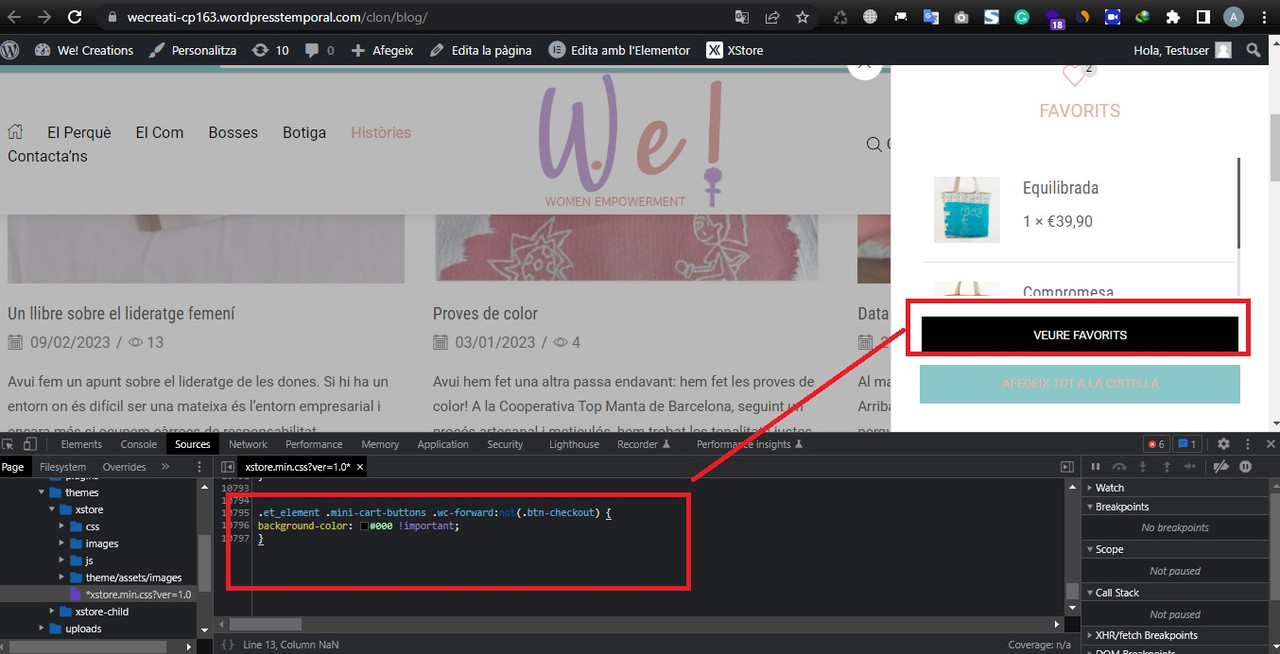Screen dimensions: 1280x654
Task: Click the VEURE FAVORITS button
Action: click(x=1080, y=335)
